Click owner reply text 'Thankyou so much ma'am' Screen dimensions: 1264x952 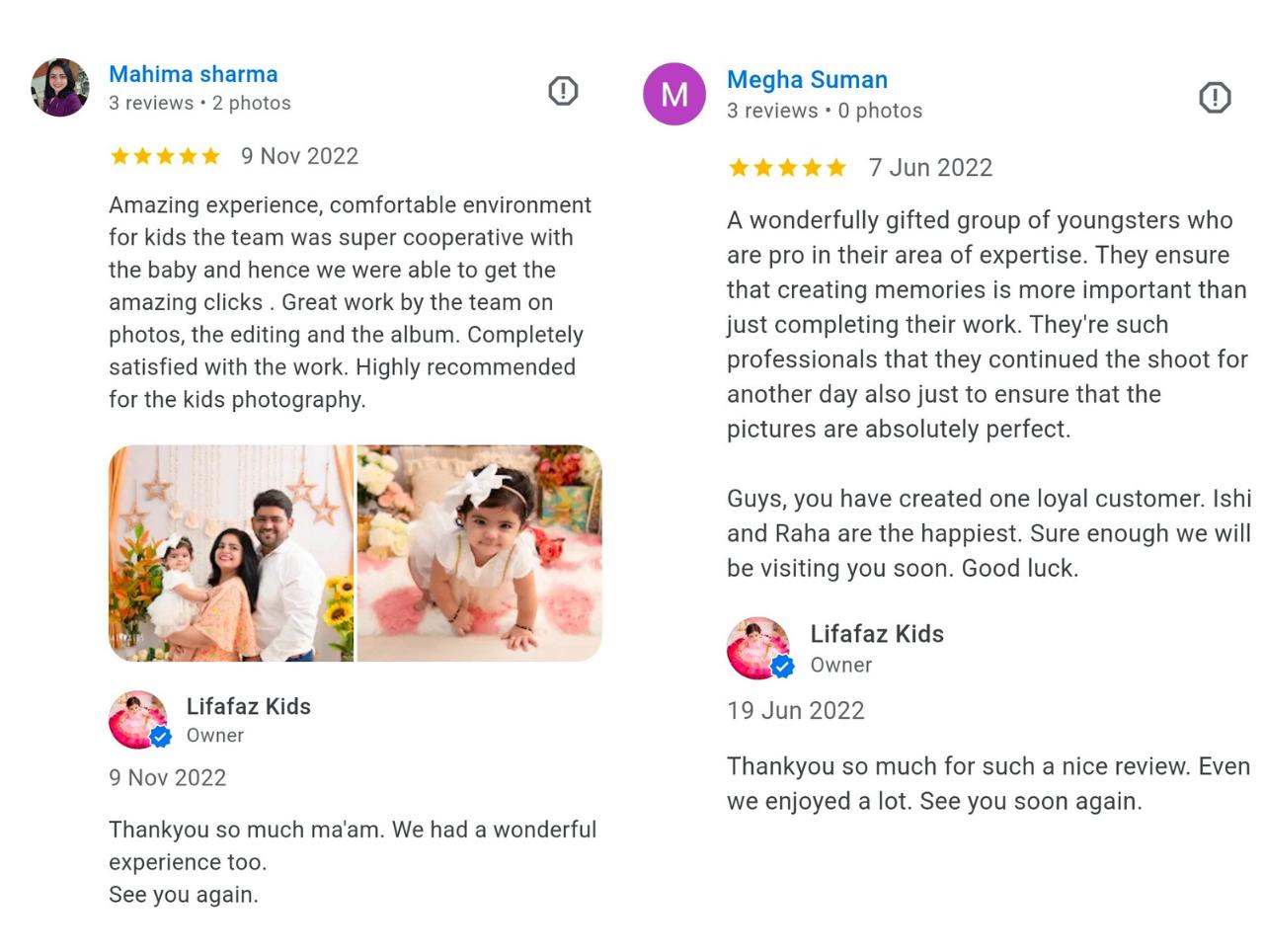[x=353, y=830]
